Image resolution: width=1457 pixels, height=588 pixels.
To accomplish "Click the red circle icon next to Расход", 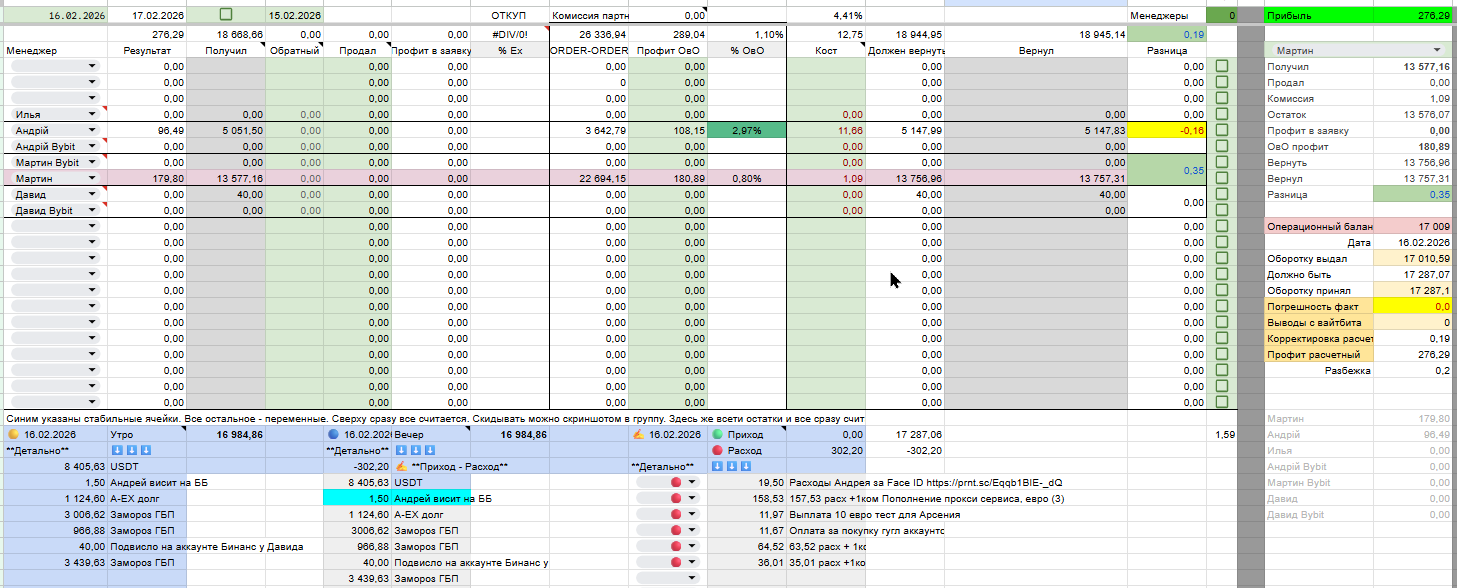I will pos(717,451).
